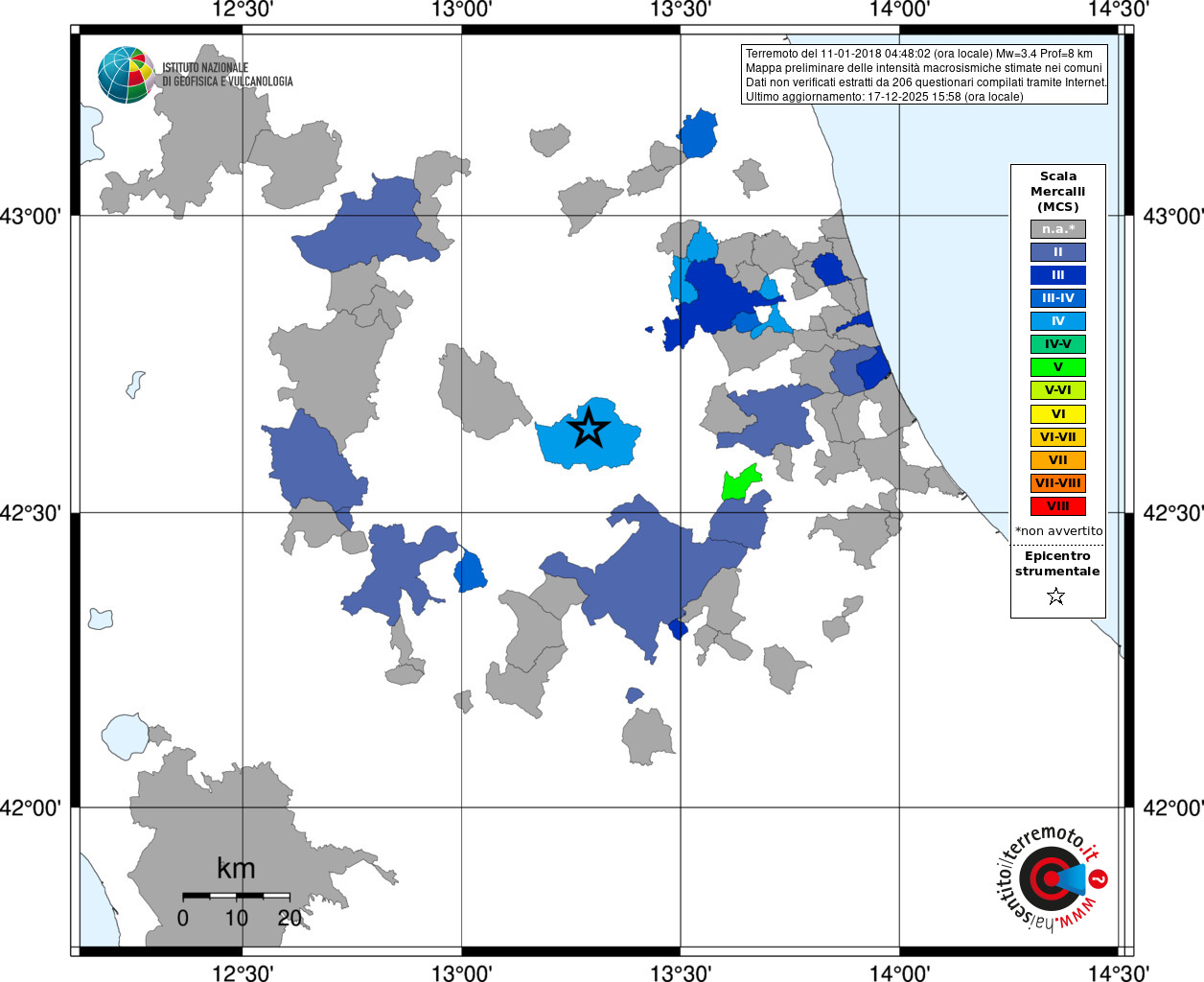Click the top axis label 13°30'
Image resolution: width=1204 pixels, height=982 pixels.
pos(681,10)
